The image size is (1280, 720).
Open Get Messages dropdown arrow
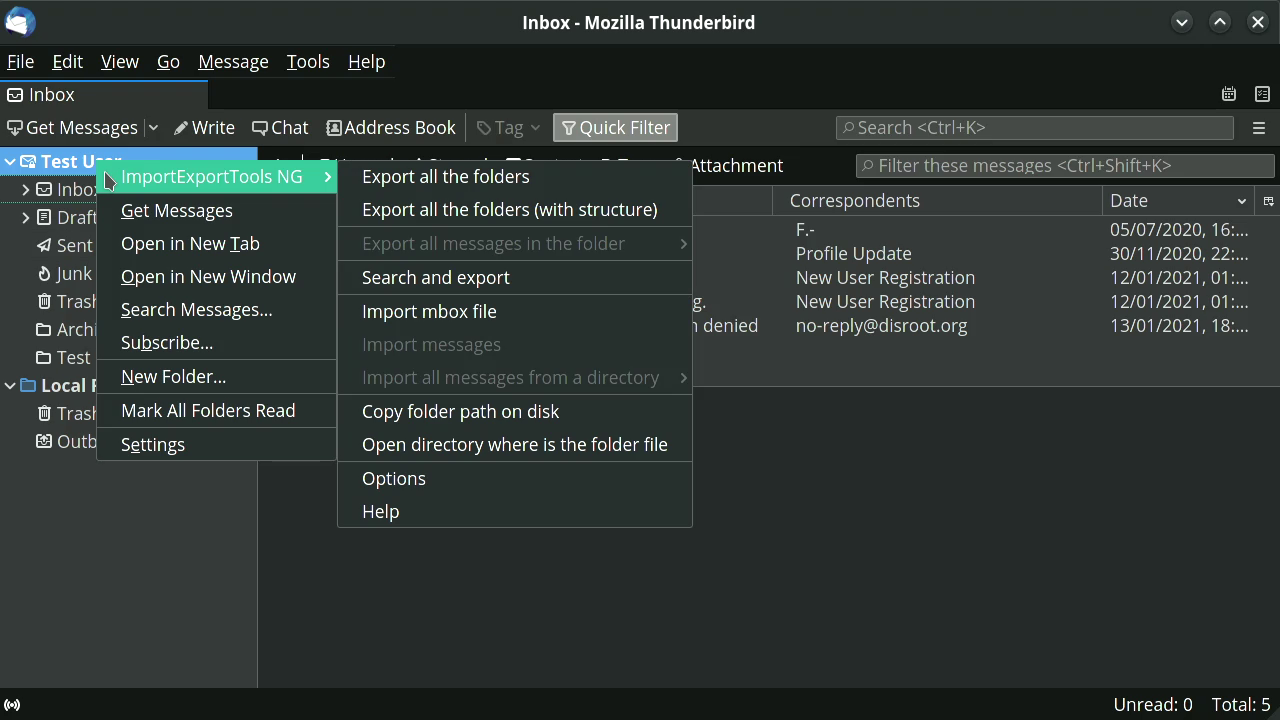click(153, 128)
